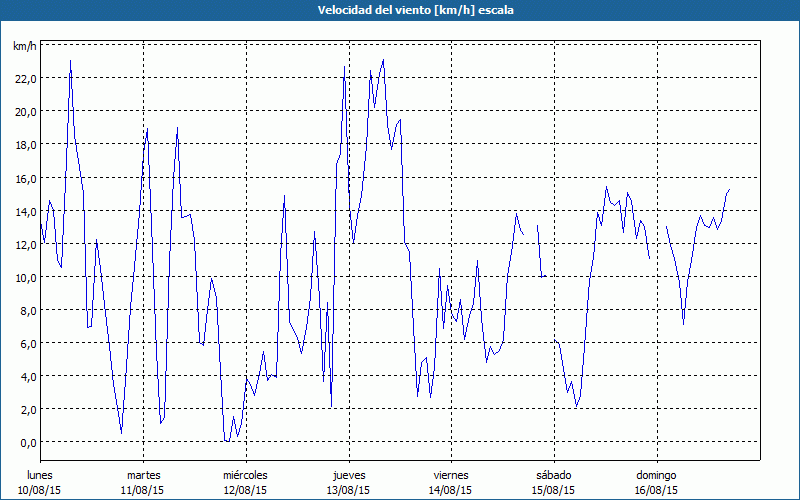Click the highest wind peak on lunes
Viewport: 800px width, 500px height.
pyautogui.click(x=70, y=61)
